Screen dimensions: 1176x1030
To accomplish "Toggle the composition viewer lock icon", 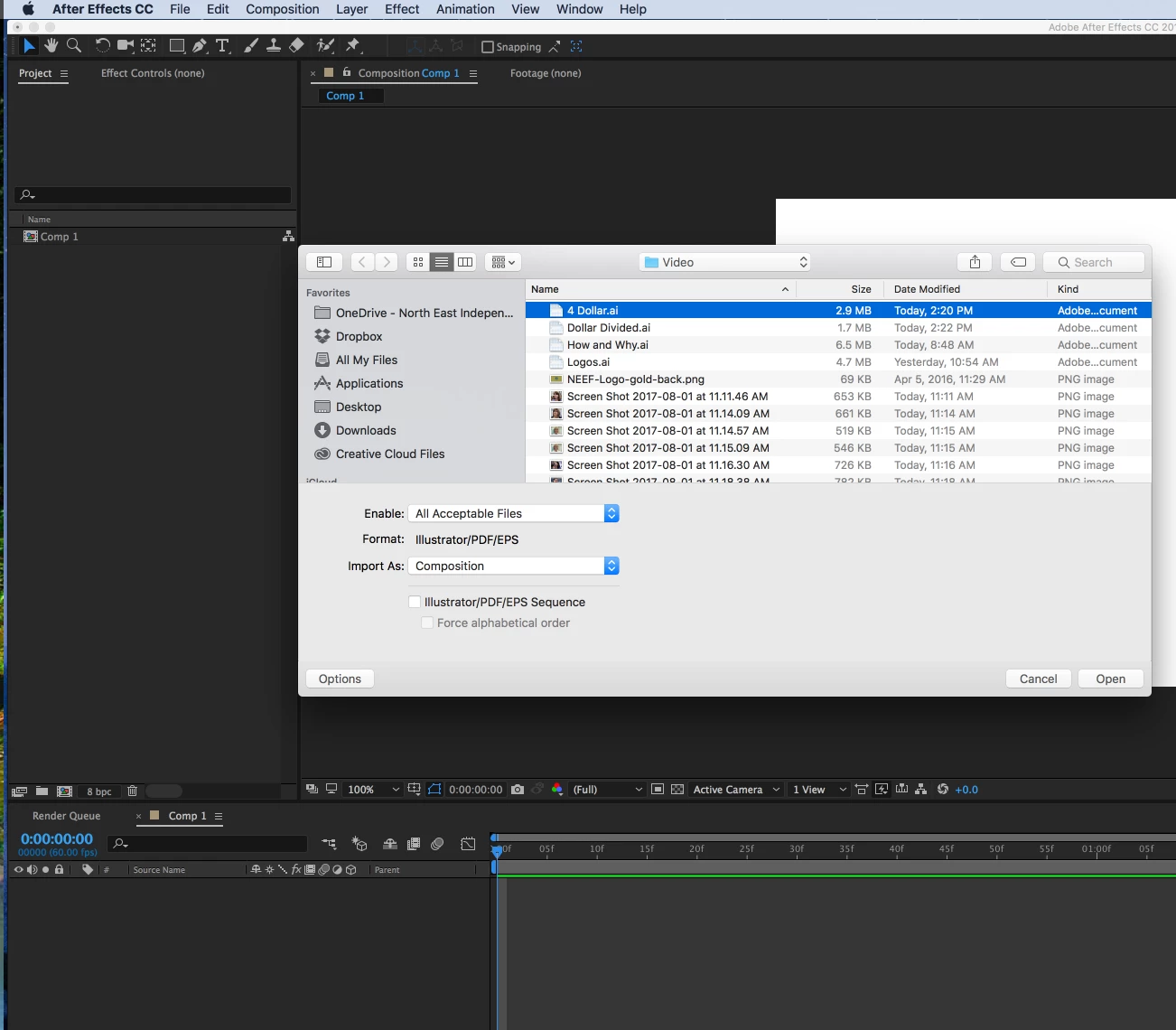I will click(x=347, y=72).
